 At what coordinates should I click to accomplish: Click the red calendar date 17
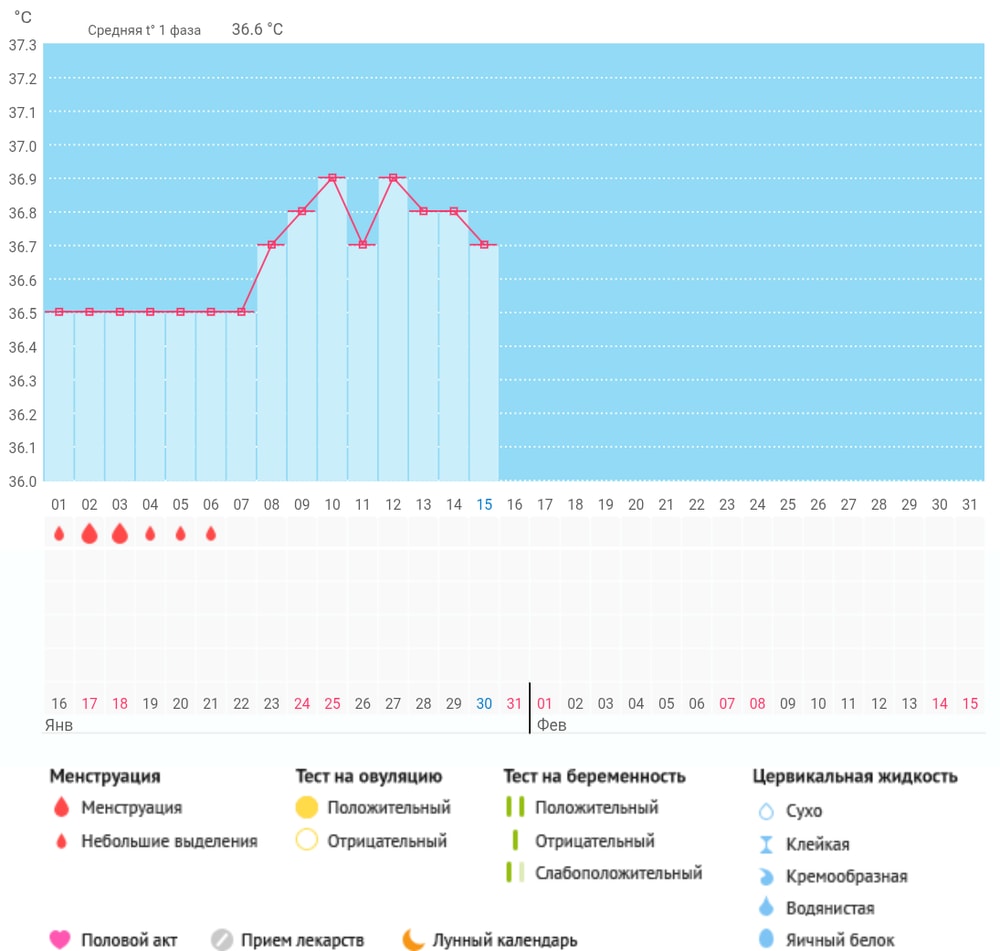tap(89, 704)
